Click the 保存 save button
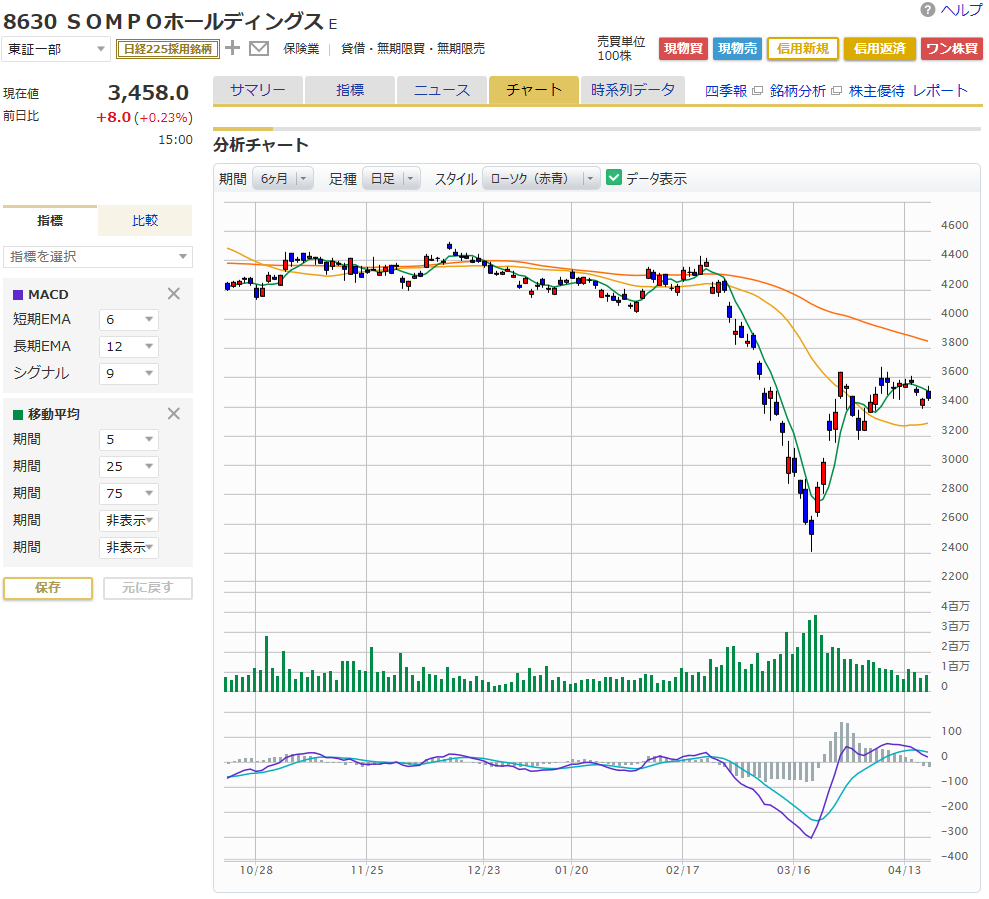This screenshot has height=899, width=989. 48,588
